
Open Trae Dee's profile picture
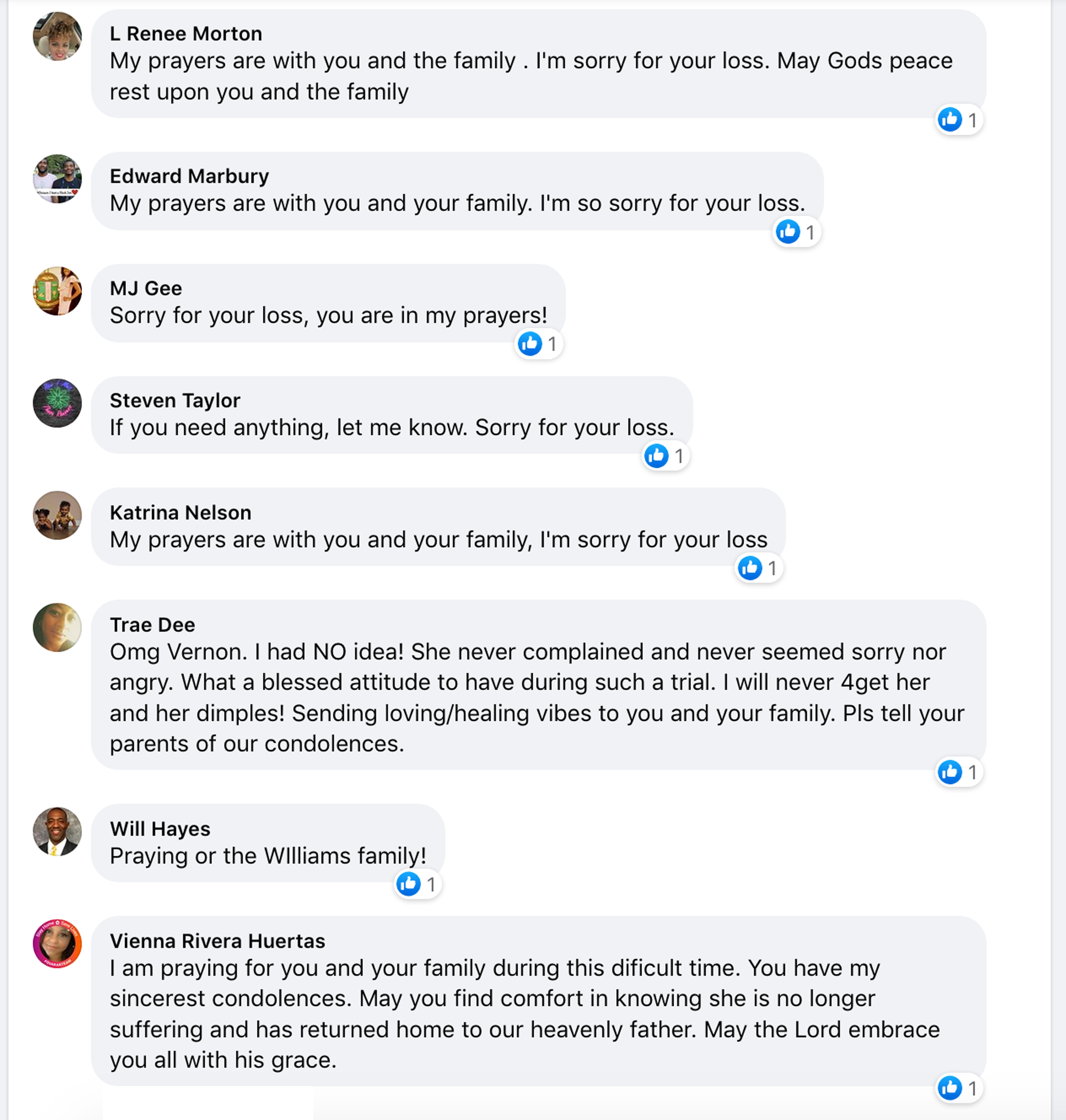click(x=57, y=627)
